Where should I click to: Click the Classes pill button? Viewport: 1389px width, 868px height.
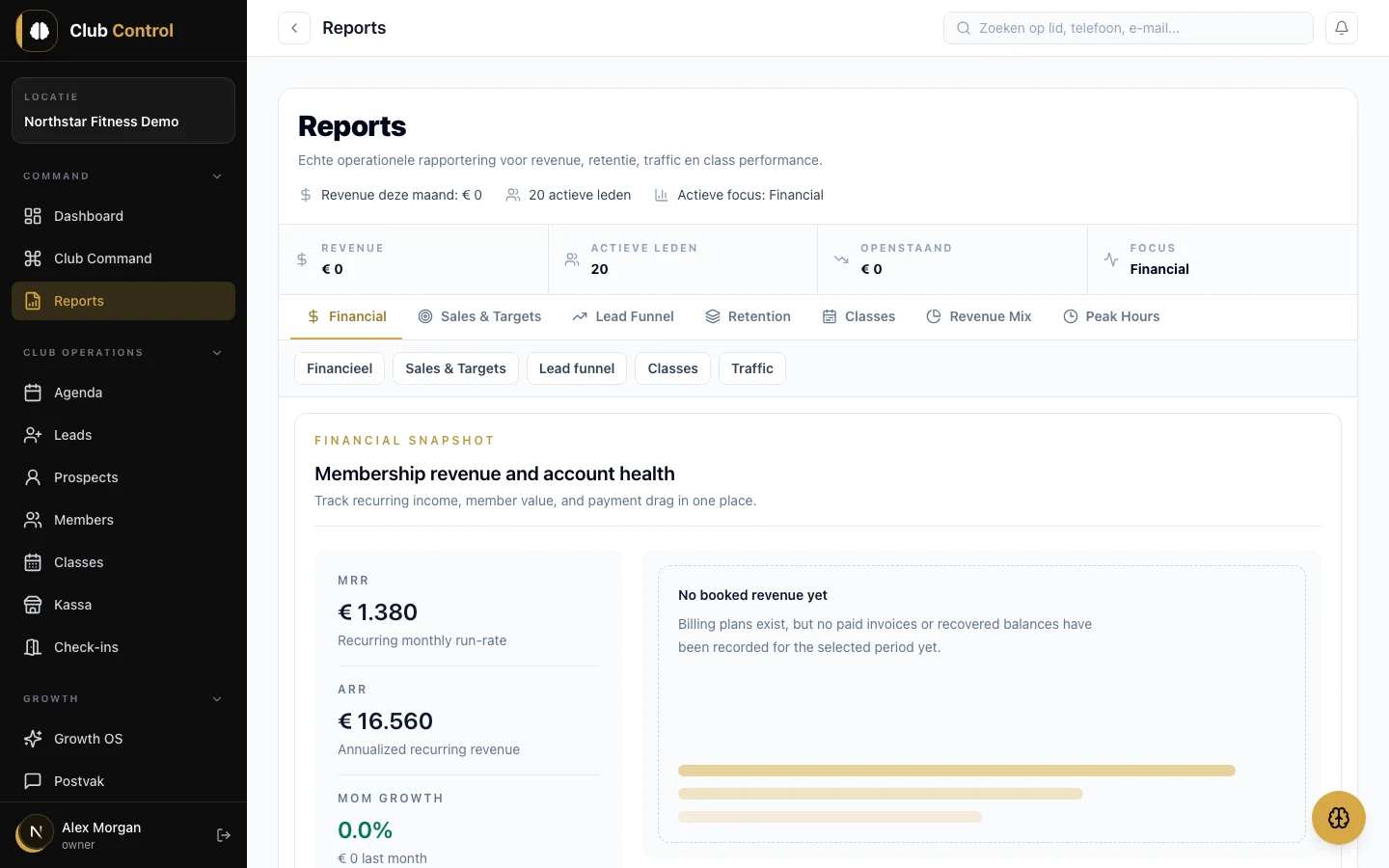(672, 368)
